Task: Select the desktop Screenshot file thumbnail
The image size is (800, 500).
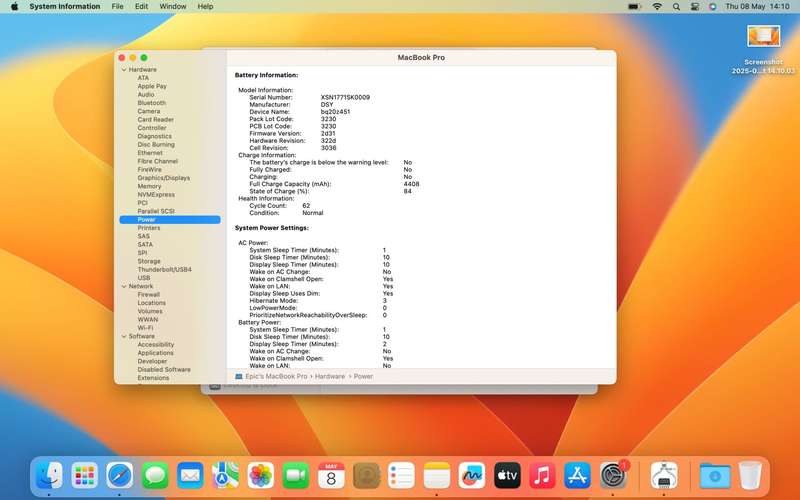Action: (763, 37)
